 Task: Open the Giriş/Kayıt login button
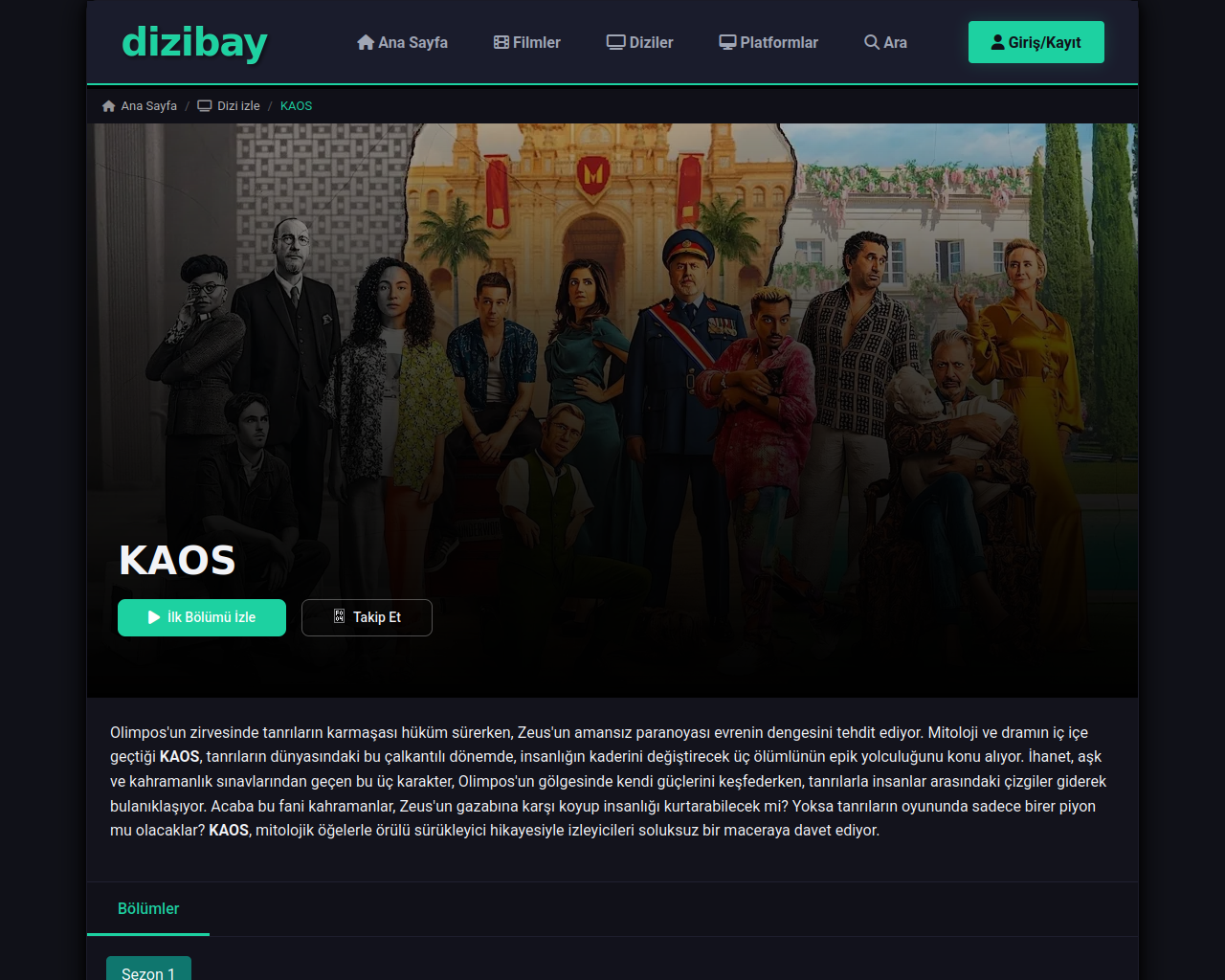coord(1036,42)
